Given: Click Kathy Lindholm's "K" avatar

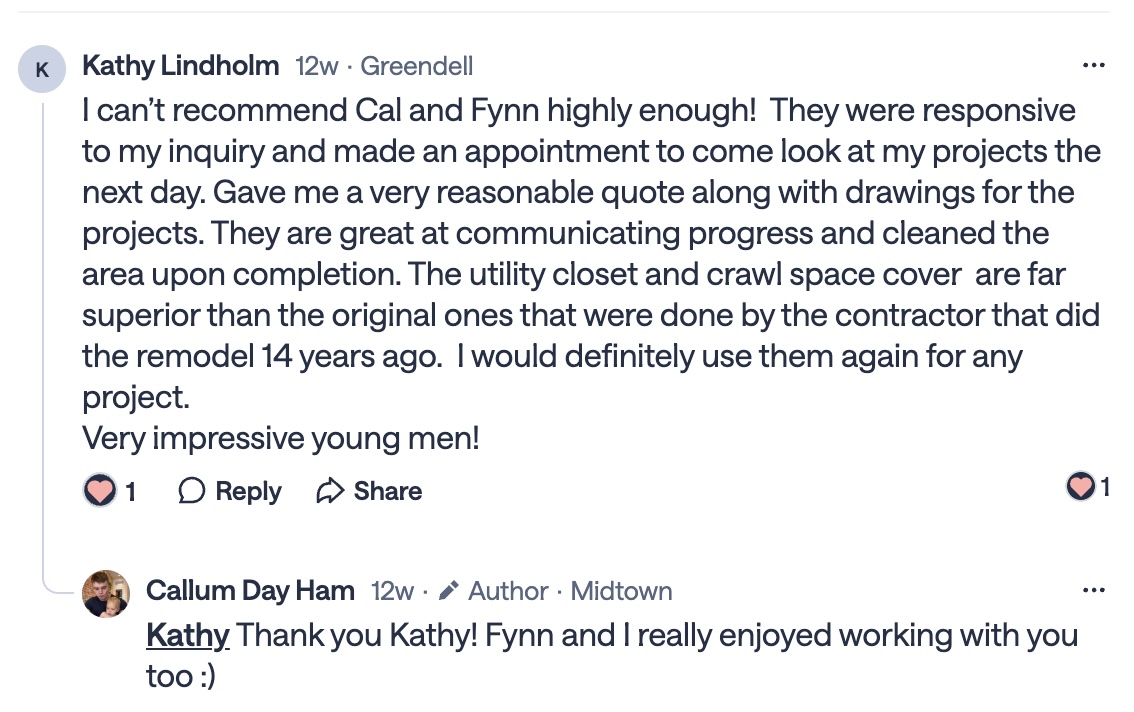Looking at the screenshot, I should point(42,70).
